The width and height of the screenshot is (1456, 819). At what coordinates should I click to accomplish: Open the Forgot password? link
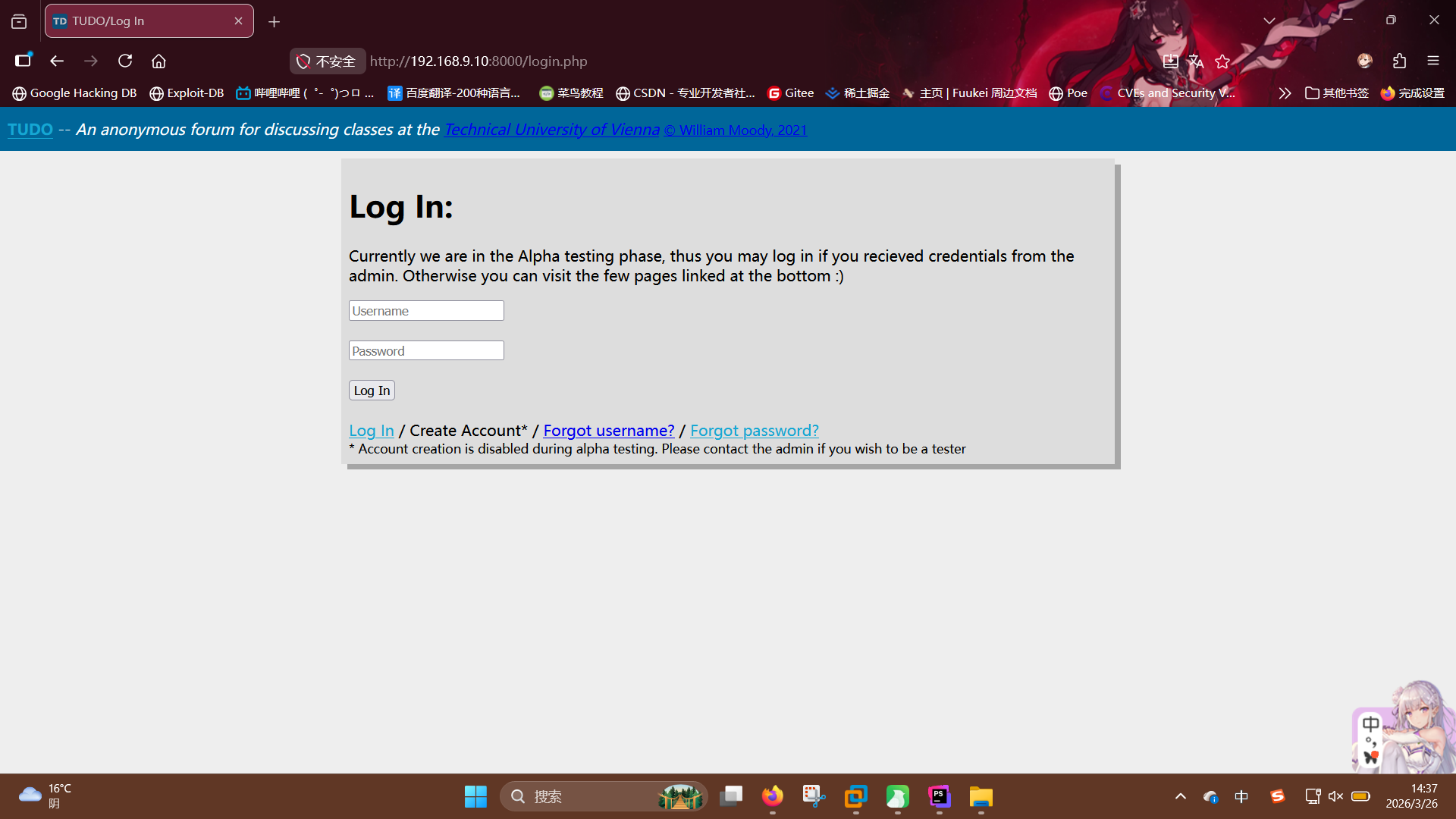(x=754, y=431)
